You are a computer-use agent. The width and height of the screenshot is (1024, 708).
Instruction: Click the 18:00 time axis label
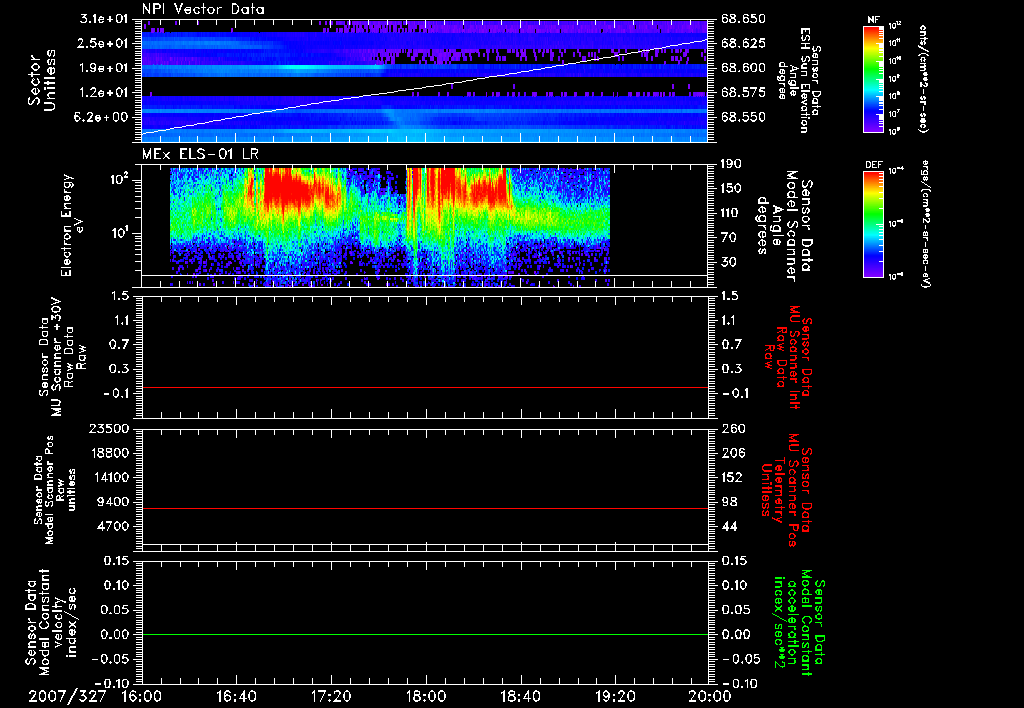click(426, 696)
